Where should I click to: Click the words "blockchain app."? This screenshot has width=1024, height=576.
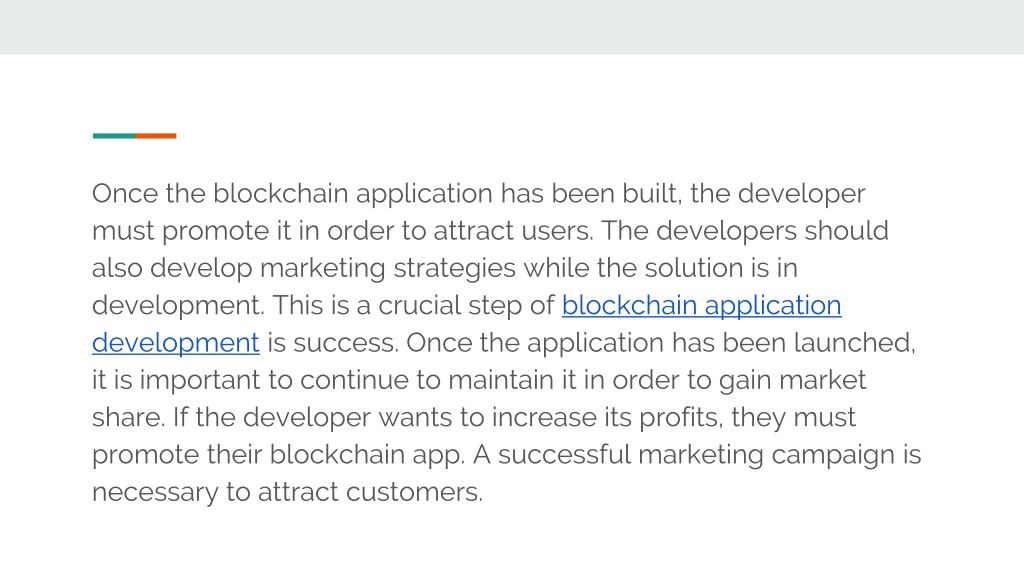click(x=367, y=455)
